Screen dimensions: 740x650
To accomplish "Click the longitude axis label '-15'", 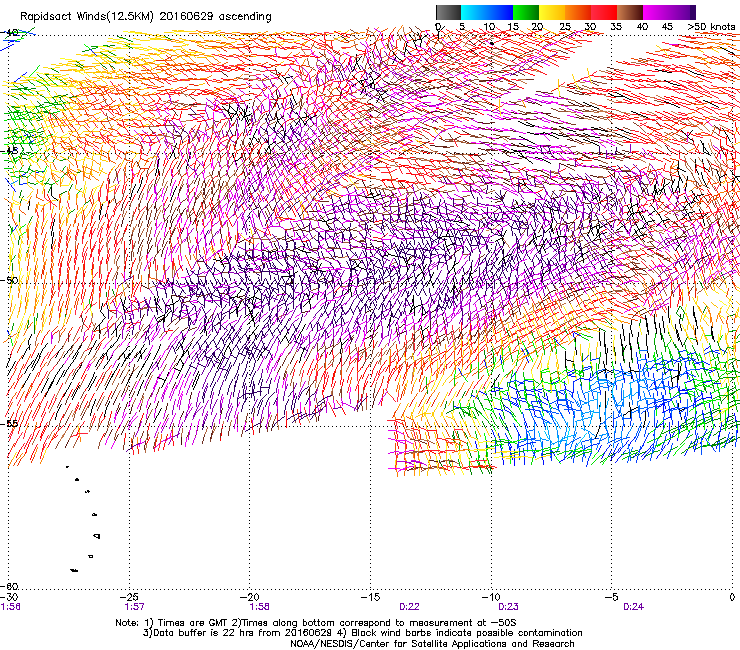I will 371,597.
